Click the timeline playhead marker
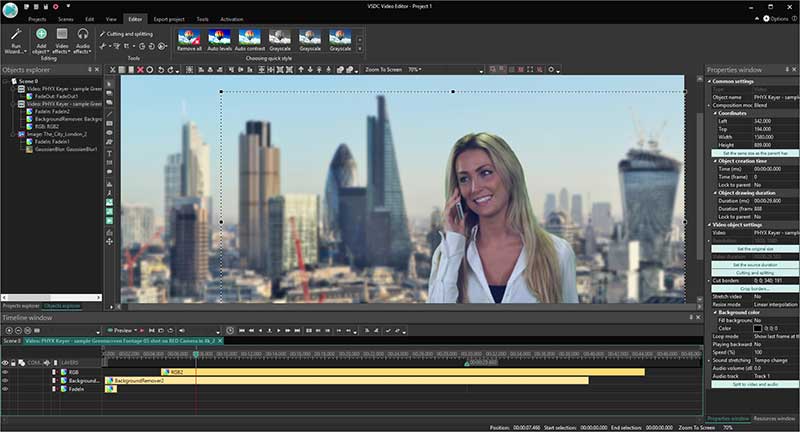This screenshot has height=432, width=800. (x=195, y=354)
